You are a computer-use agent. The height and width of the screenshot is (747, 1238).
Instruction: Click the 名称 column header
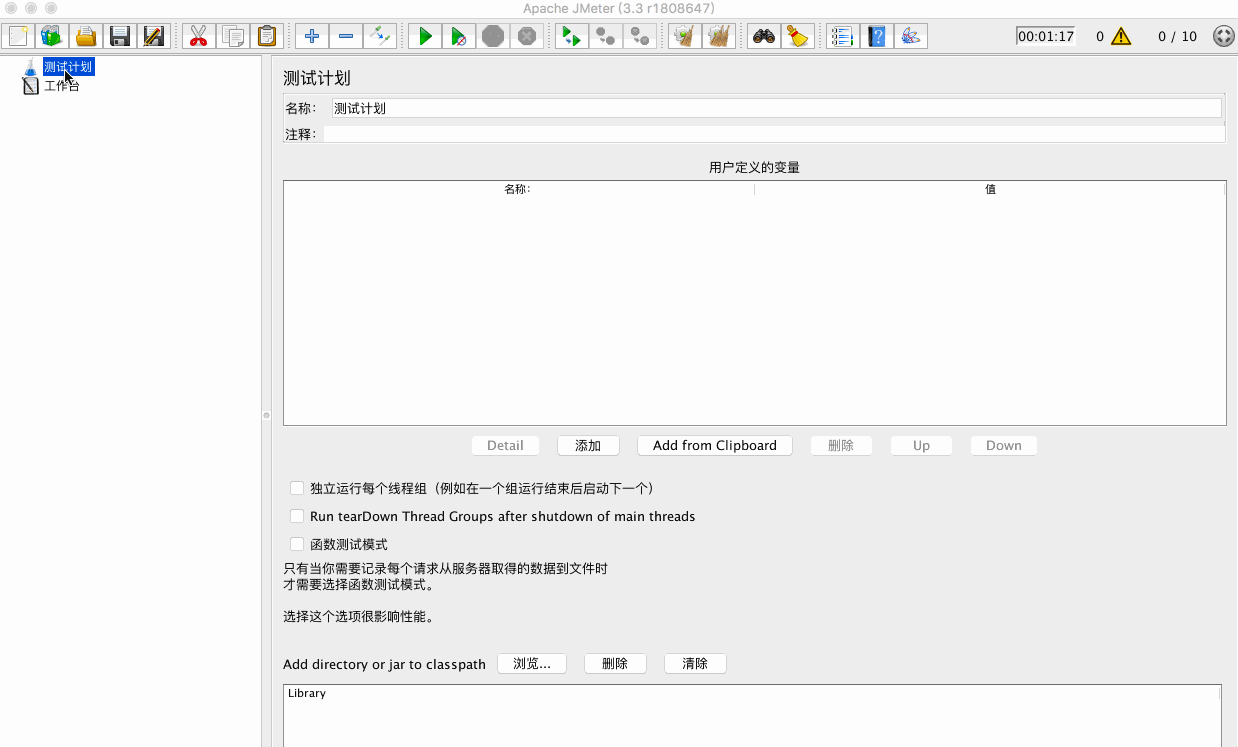(518, 189)
